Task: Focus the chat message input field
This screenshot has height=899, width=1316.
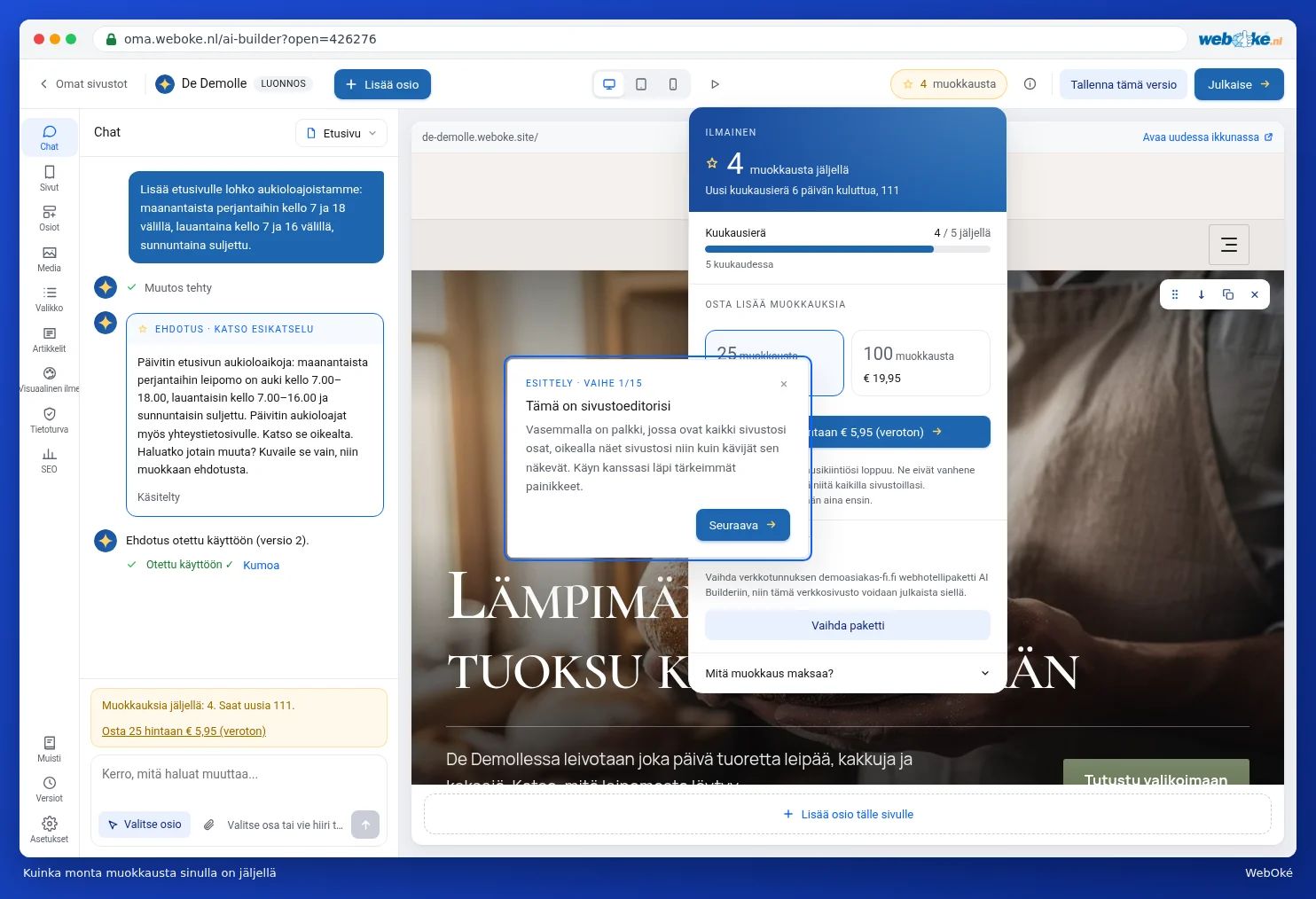Action: 239,775
